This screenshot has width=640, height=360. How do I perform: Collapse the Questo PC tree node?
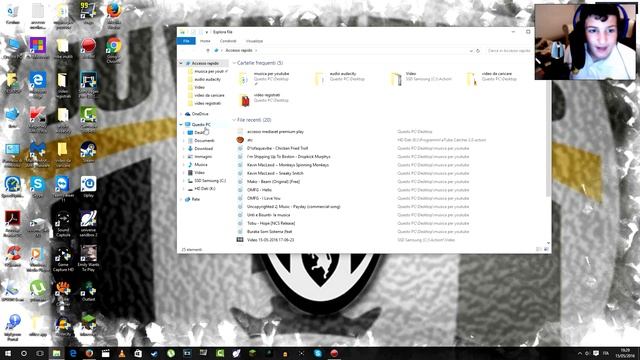181,124
